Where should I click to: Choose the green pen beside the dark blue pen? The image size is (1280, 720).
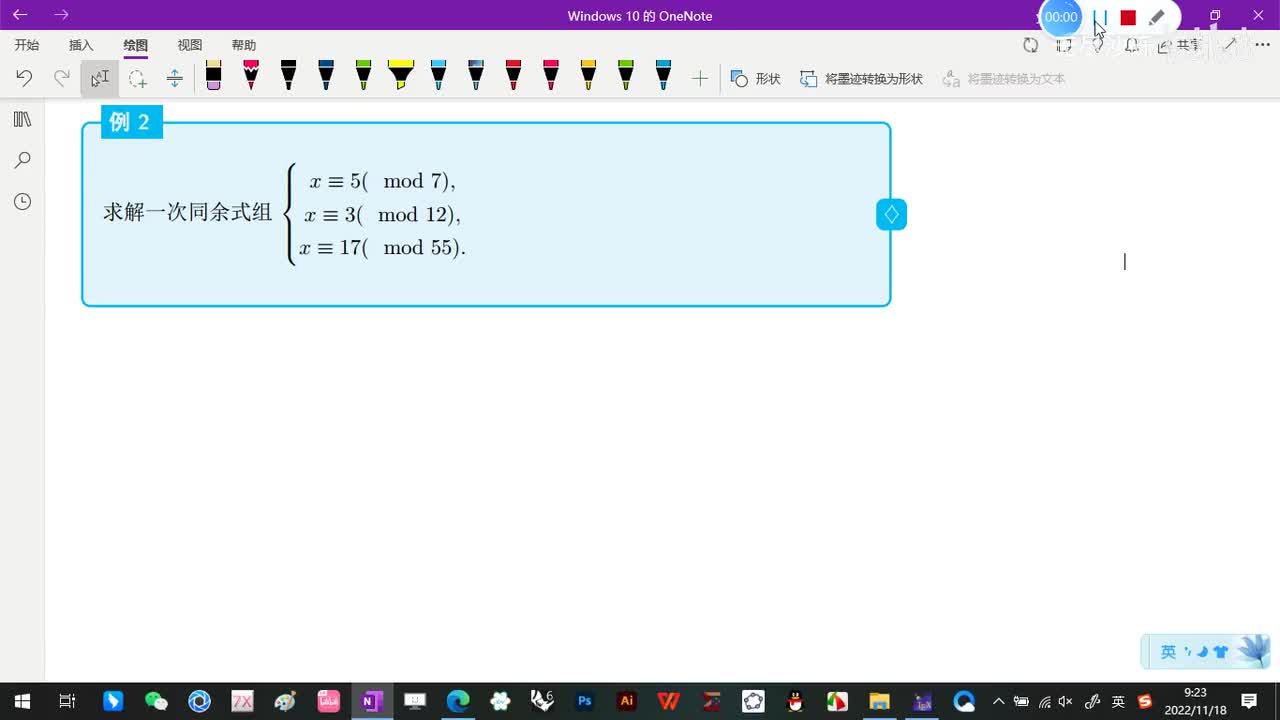click(363, 75)
